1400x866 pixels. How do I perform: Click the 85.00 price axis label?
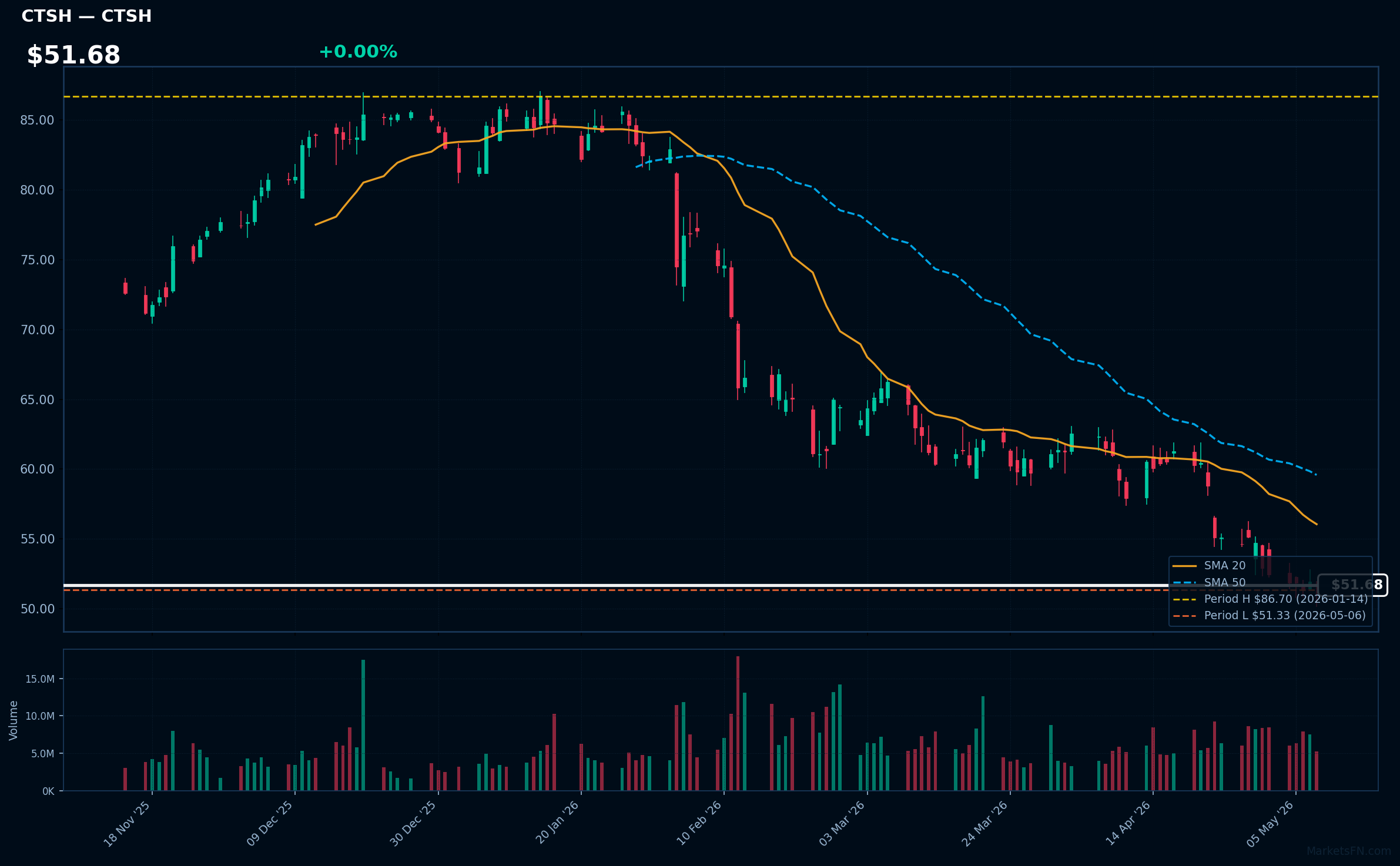[37, 120]
